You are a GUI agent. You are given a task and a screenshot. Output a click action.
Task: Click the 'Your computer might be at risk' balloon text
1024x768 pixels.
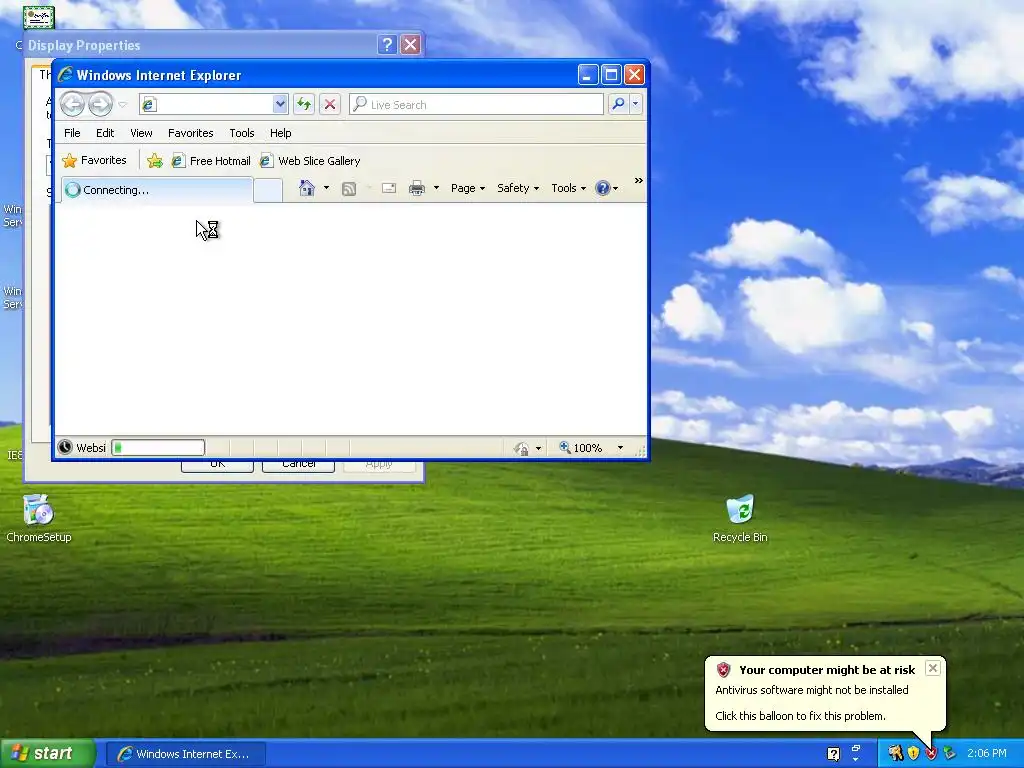click(827, 669)
